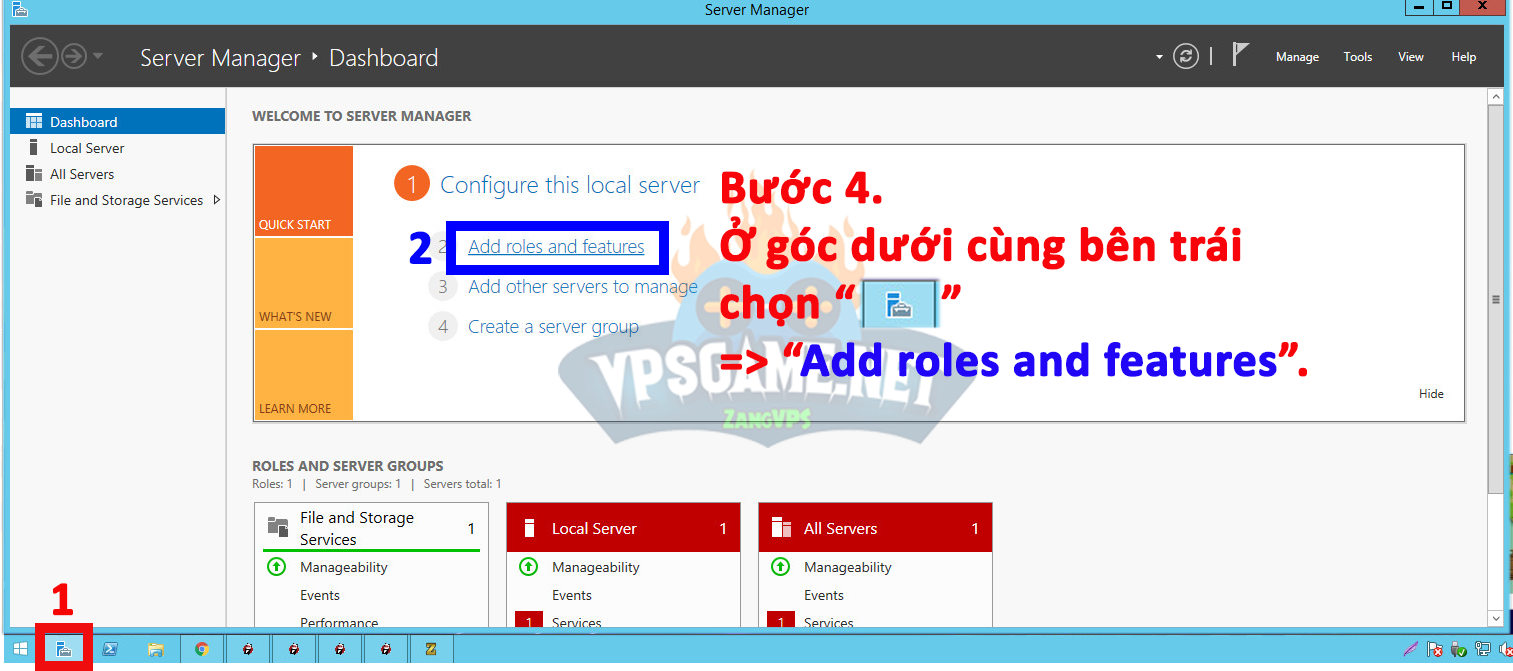Click the back navigation arrow
Image resolution: width=1513 pixels, height=671 pixels.
click(x=39, y=56)
